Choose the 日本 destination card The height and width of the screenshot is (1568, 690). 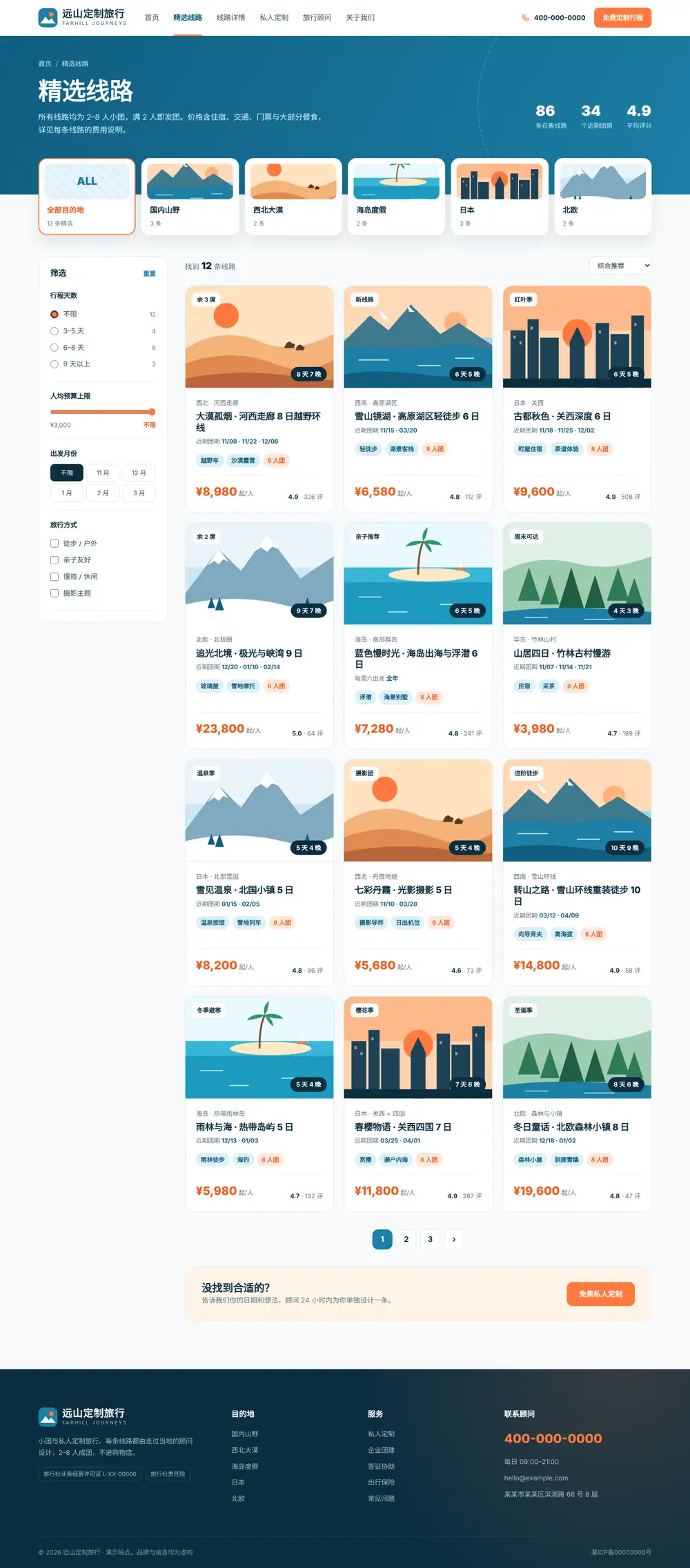click(500, 197)
